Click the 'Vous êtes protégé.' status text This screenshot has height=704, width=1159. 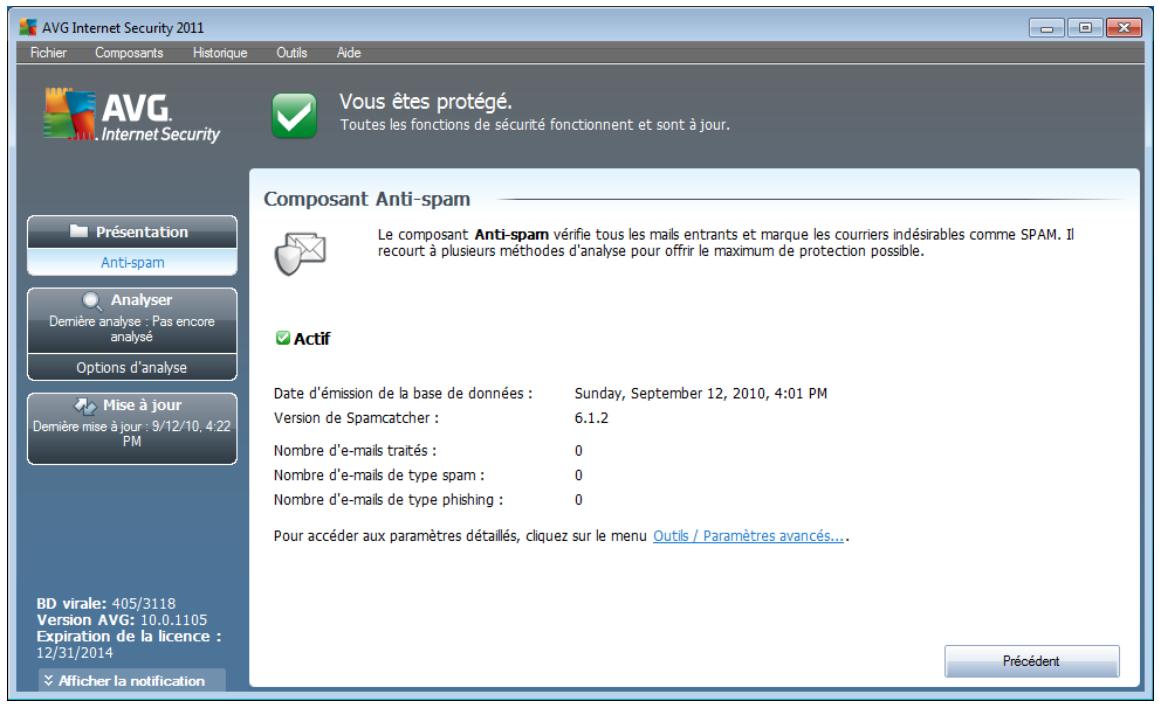426,102
